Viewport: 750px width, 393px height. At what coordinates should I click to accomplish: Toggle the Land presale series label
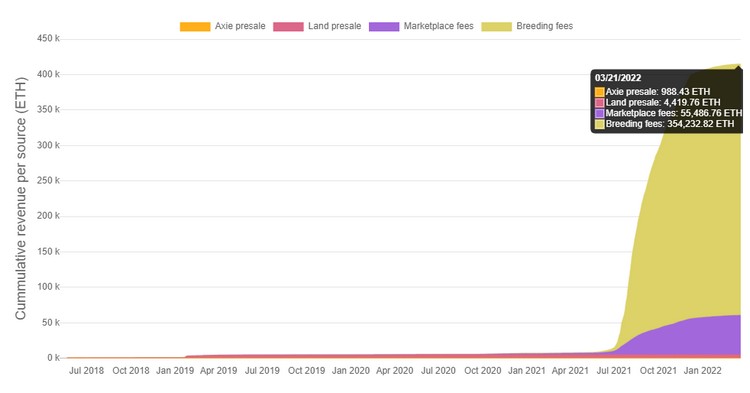pos(334,26)
